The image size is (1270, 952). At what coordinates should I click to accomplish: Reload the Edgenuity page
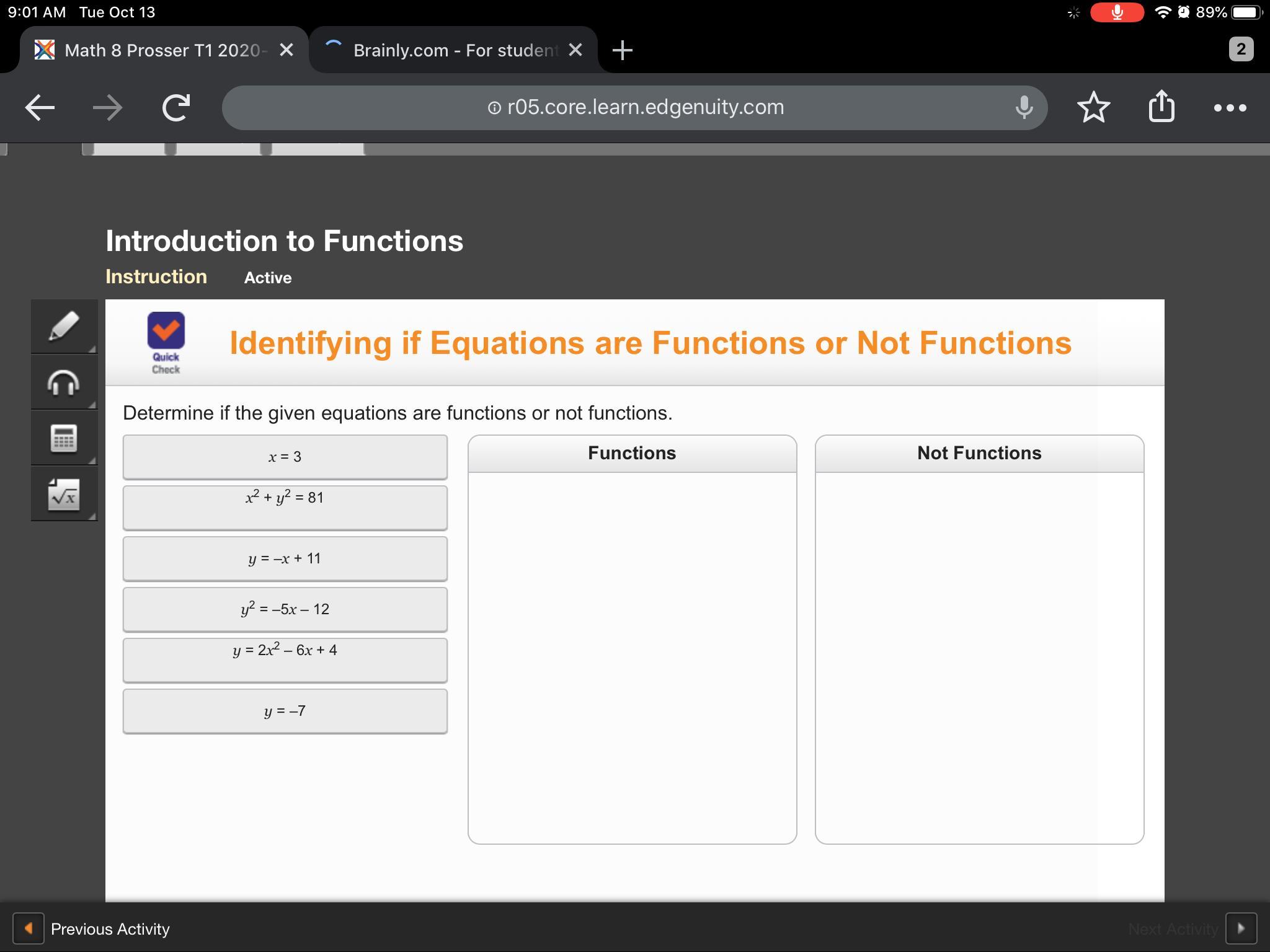(x=176, y=108)
